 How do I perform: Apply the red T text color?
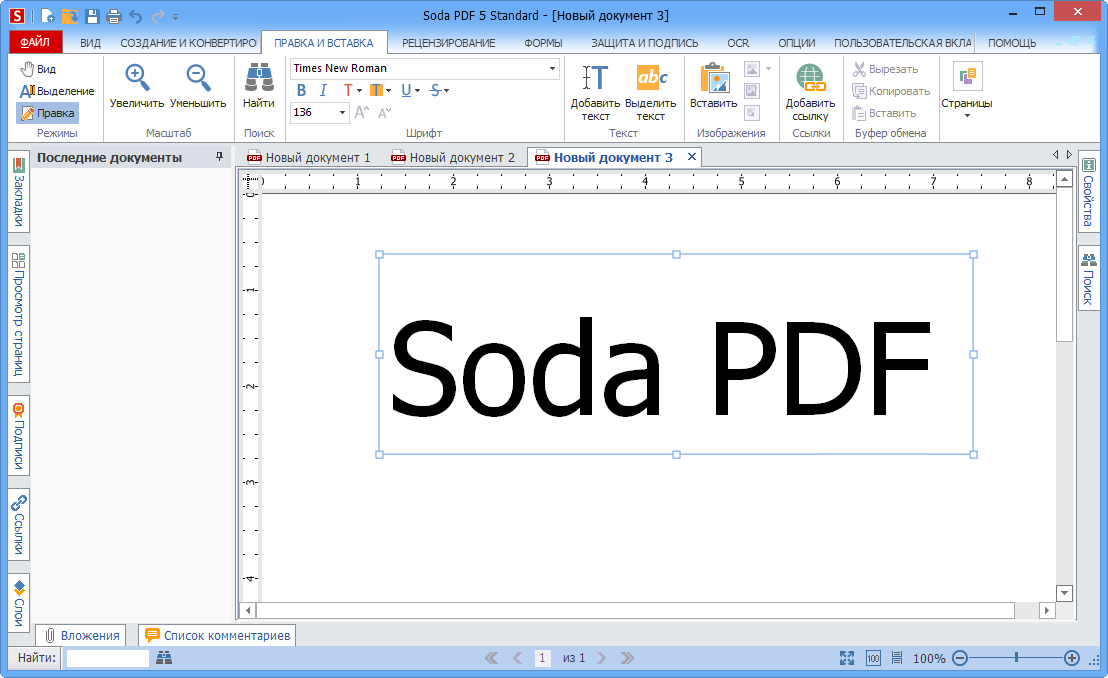[x=347, y=90]
